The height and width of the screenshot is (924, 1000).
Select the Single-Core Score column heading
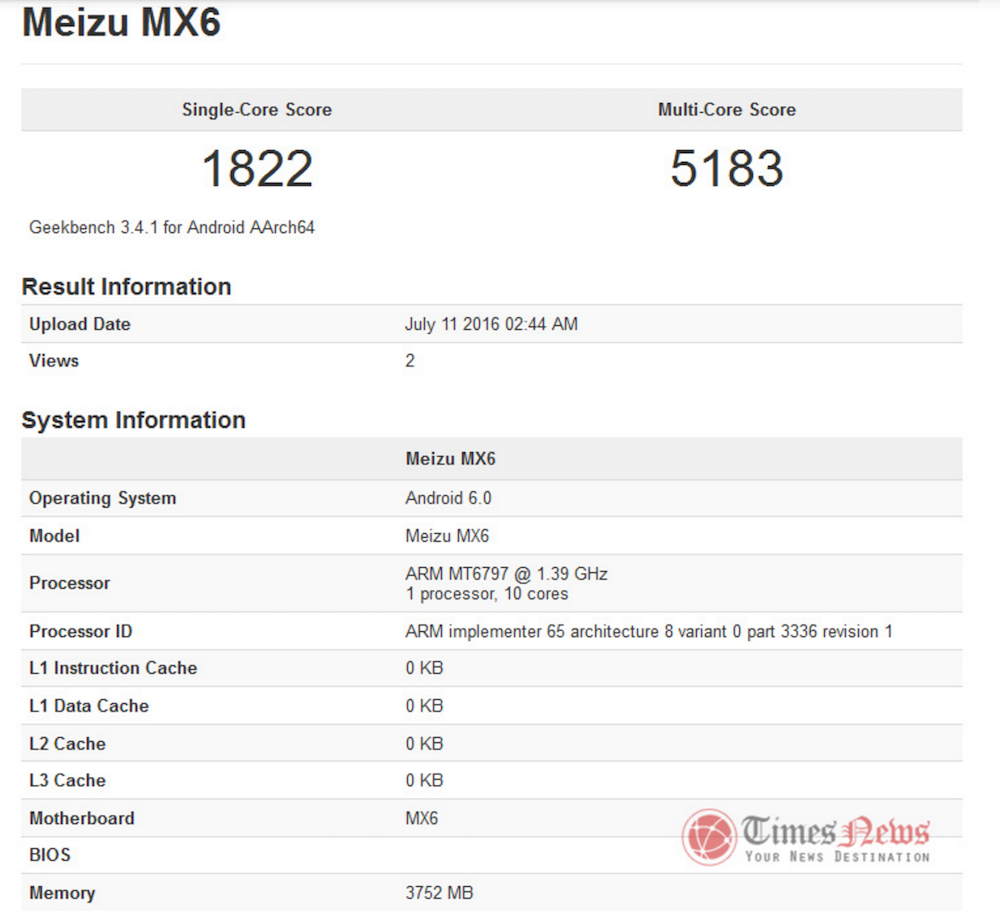(x=256, y=110)
